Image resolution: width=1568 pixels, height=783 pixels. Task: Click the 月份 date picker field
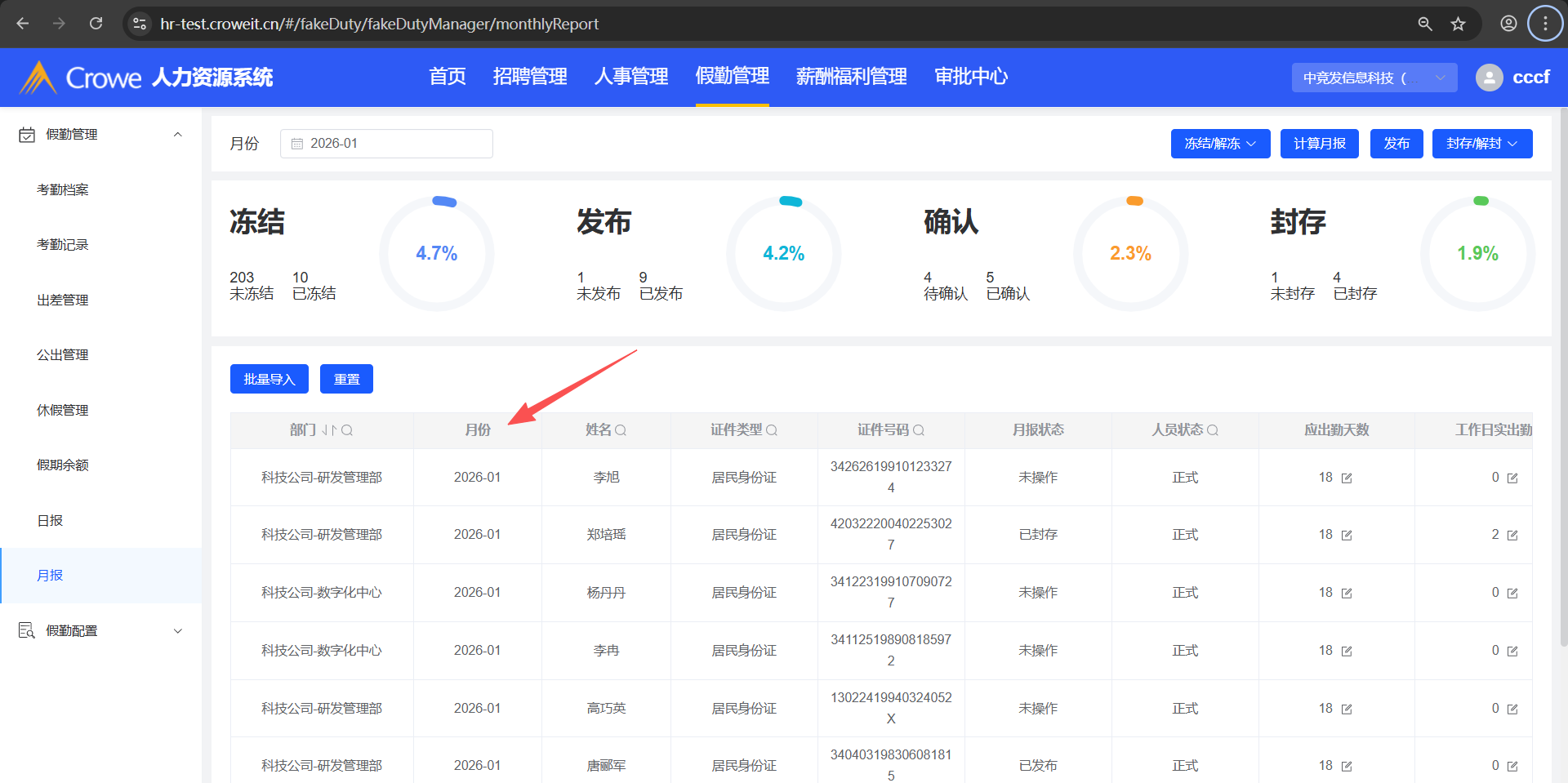386,144
